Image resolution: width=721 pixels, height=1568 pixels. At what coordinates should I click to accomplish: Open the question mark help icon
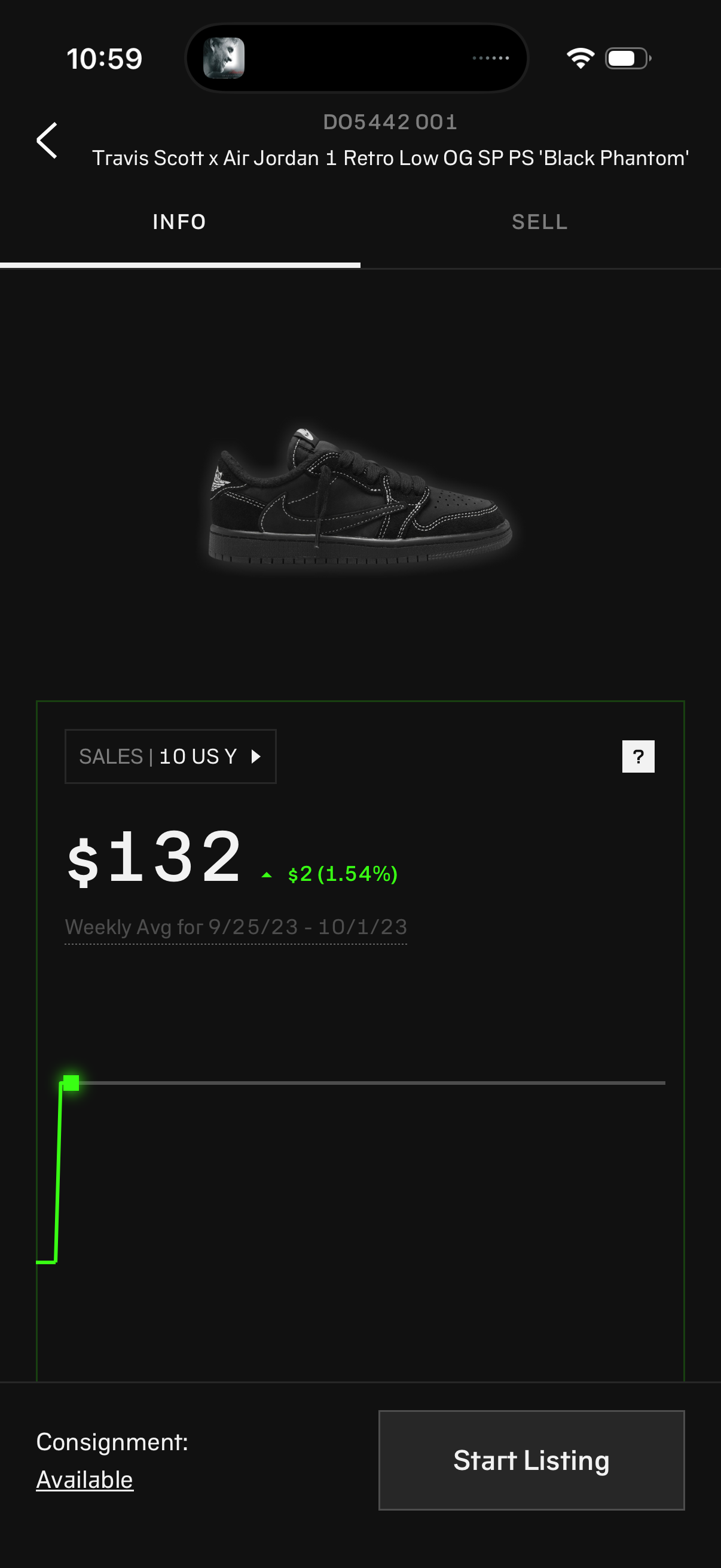[x=638, y=756]
